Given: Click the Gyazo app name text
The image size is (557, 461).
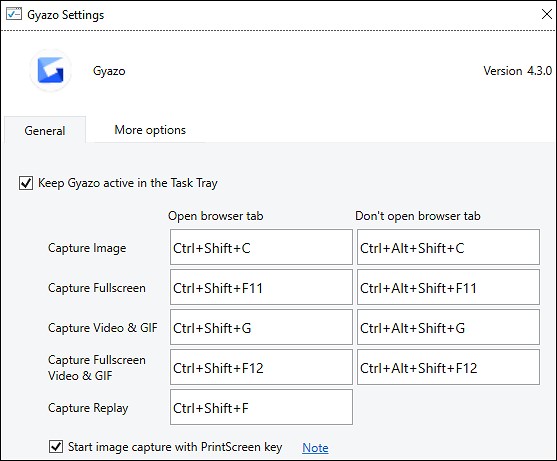Looking at the screenshot, I should [x=109, y=71].
